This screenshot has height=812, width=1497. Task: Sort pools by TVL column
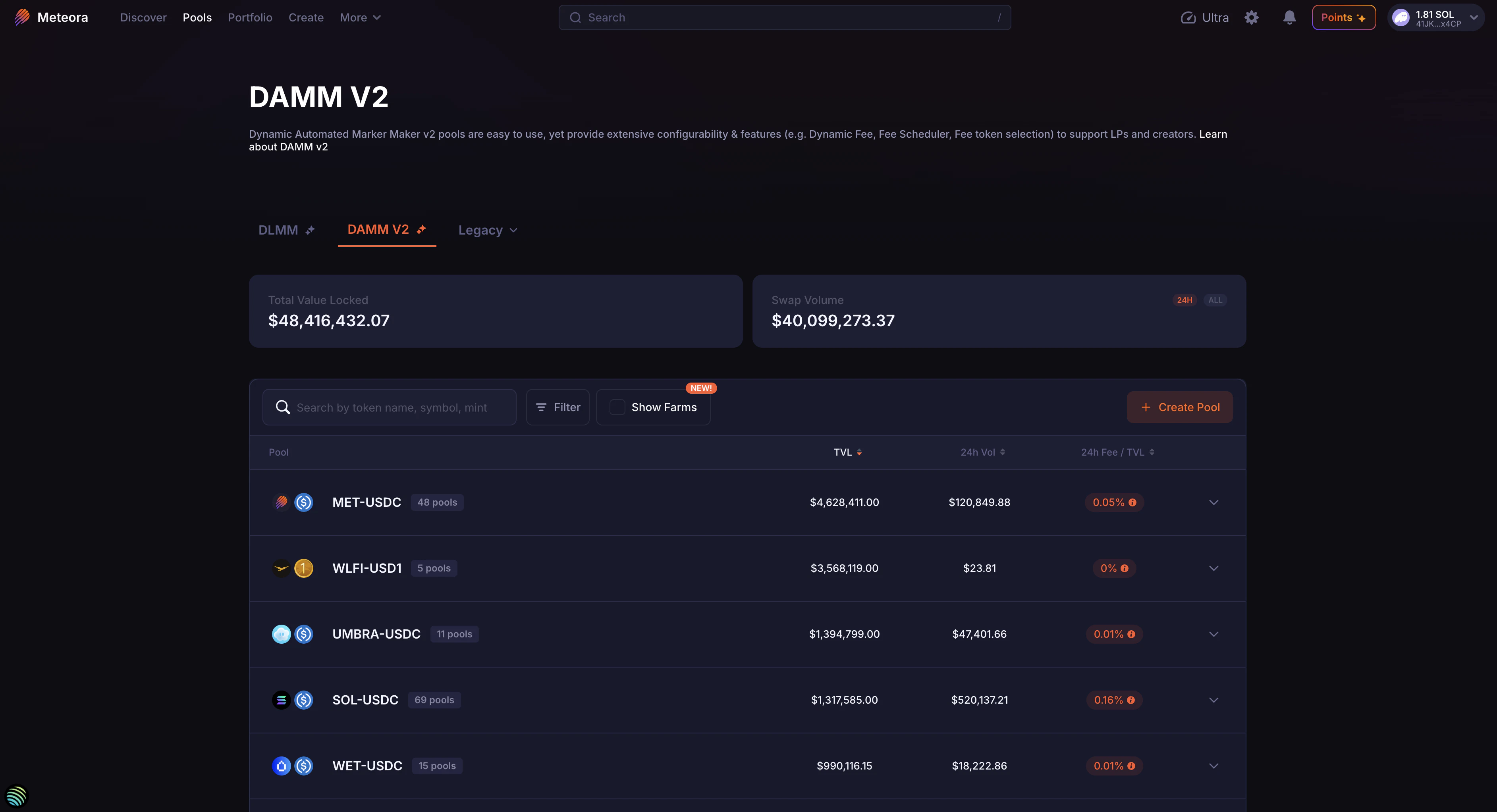pos(847,452)
